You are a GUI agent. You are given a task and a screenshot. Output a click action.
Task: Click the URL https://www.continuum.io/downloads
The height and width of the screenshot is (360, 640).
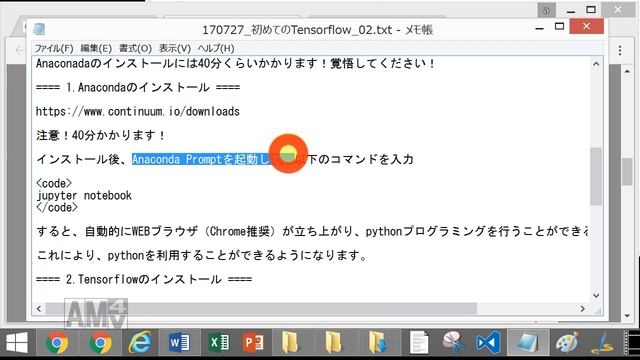coord(138,111)
